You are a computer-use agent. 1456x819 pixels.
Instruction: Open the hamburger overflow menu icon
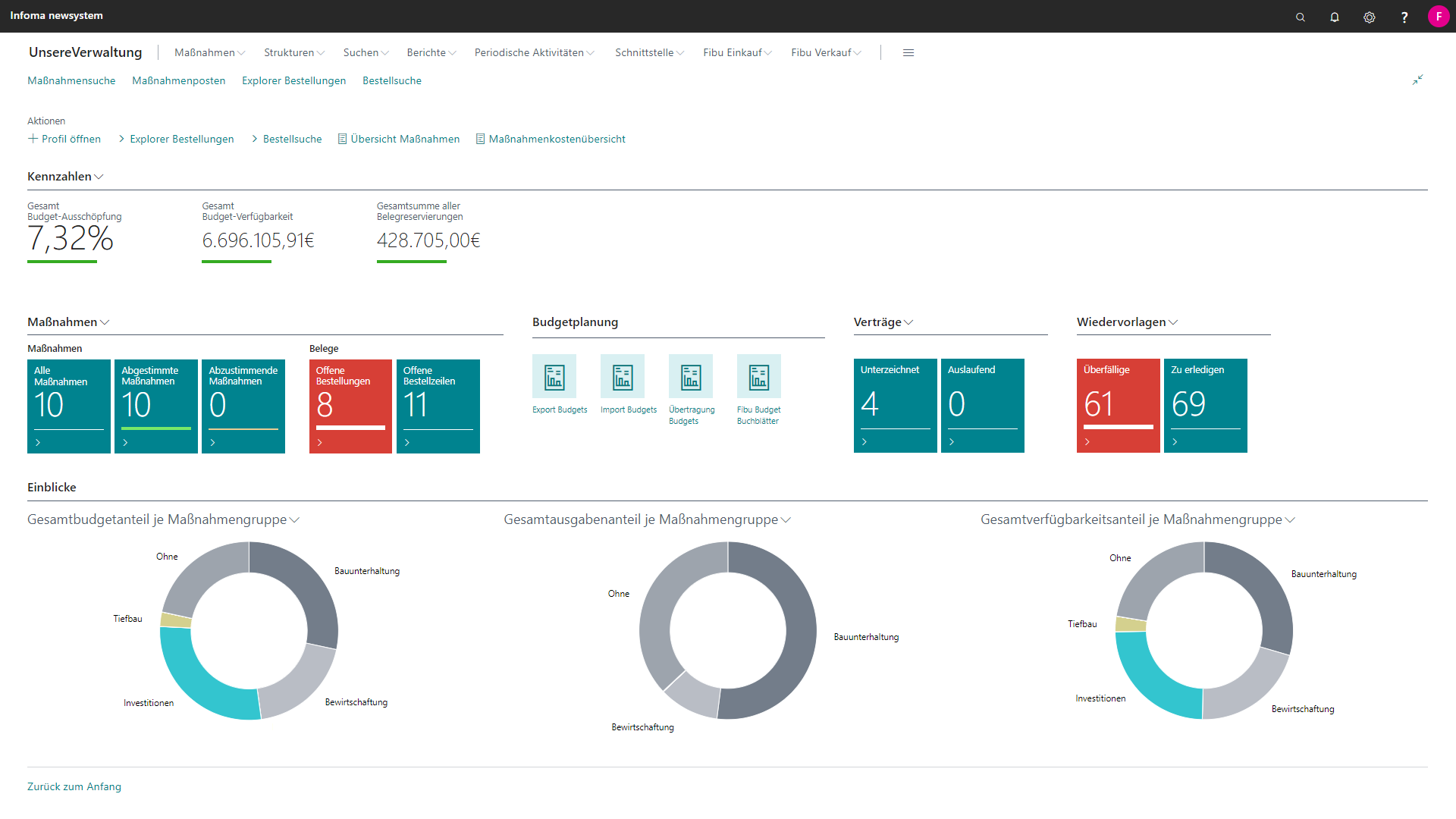tap(908, 52)
